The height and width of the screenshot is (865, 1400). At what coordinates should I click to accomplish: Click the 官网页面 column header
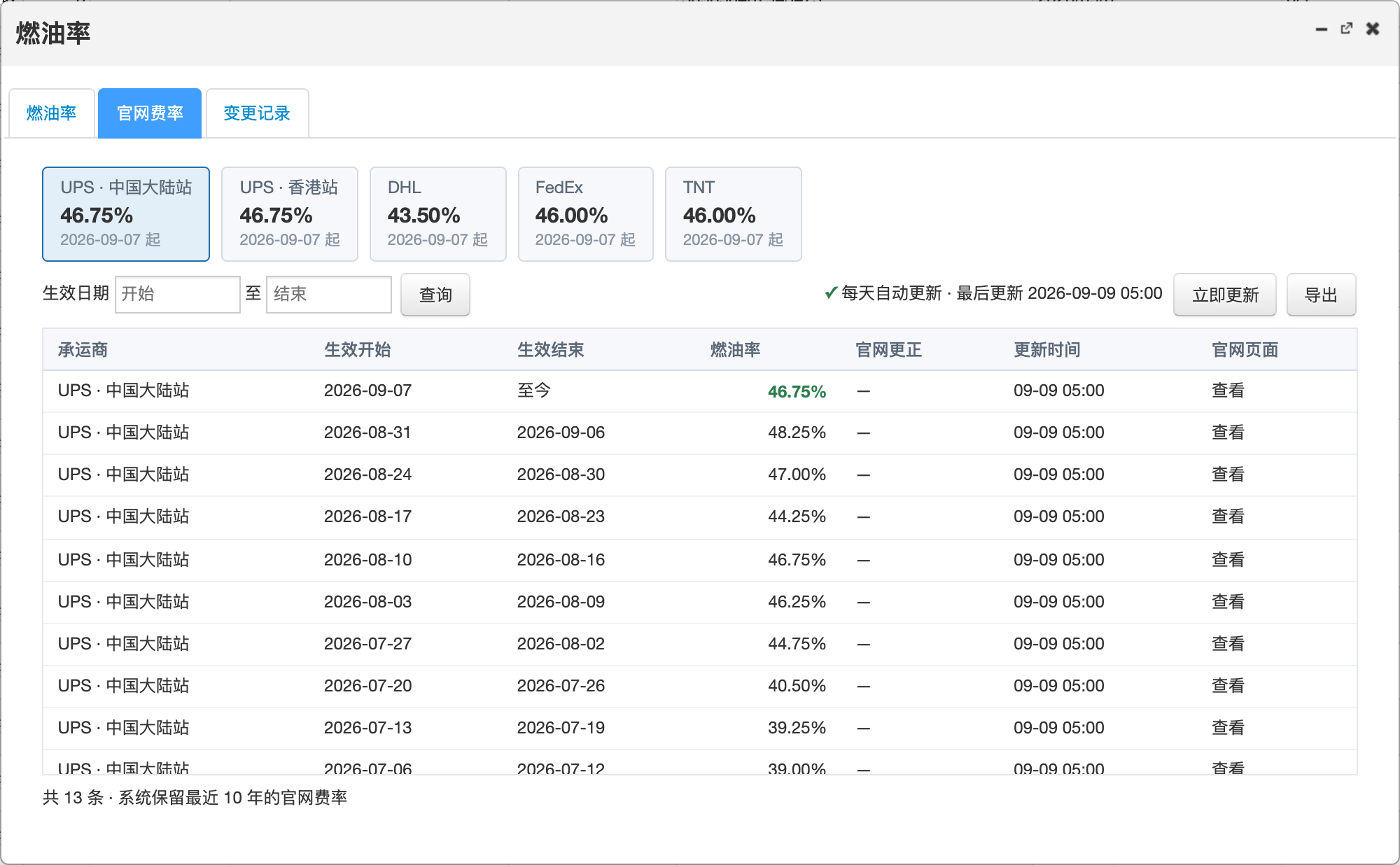coord(1245,349)
